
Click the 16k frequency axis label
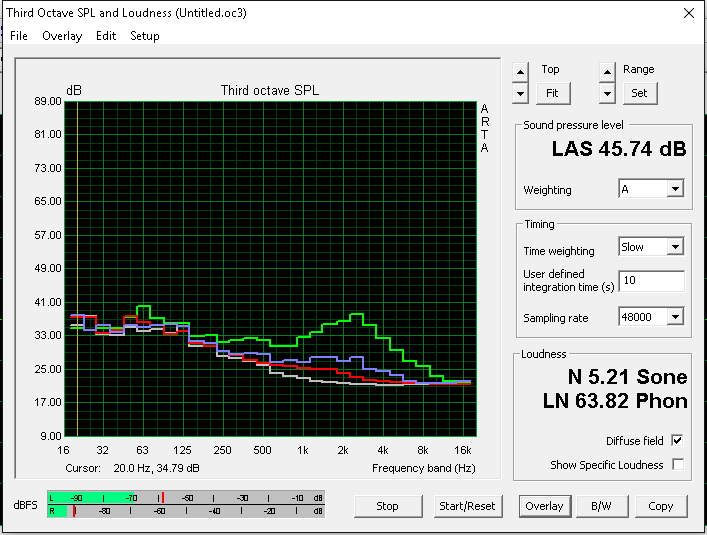463,450
